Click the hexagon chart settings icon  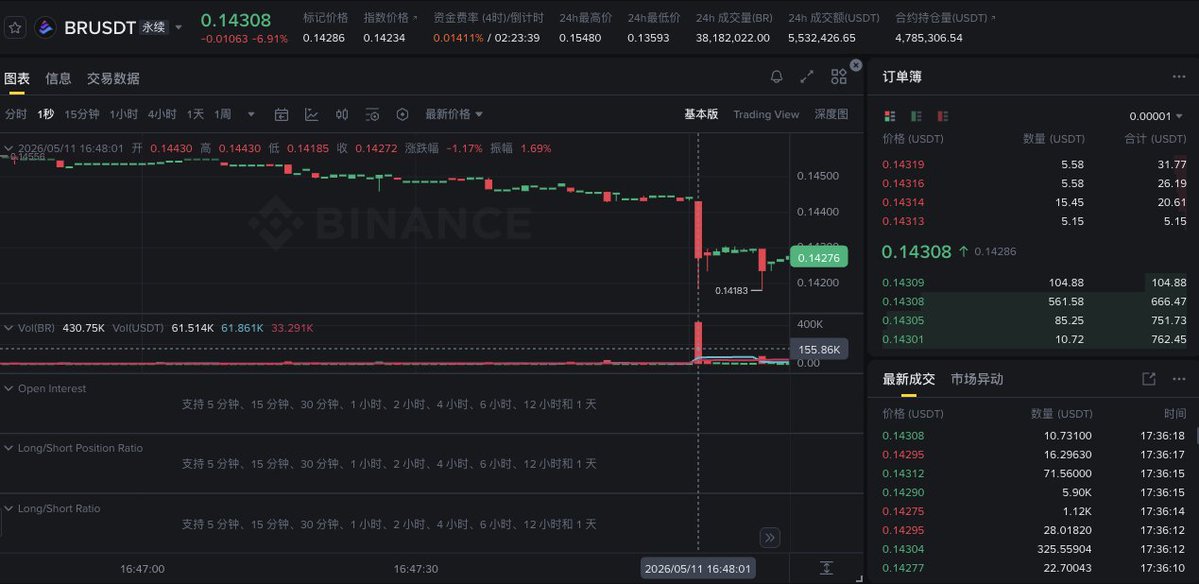coord(402,115)
